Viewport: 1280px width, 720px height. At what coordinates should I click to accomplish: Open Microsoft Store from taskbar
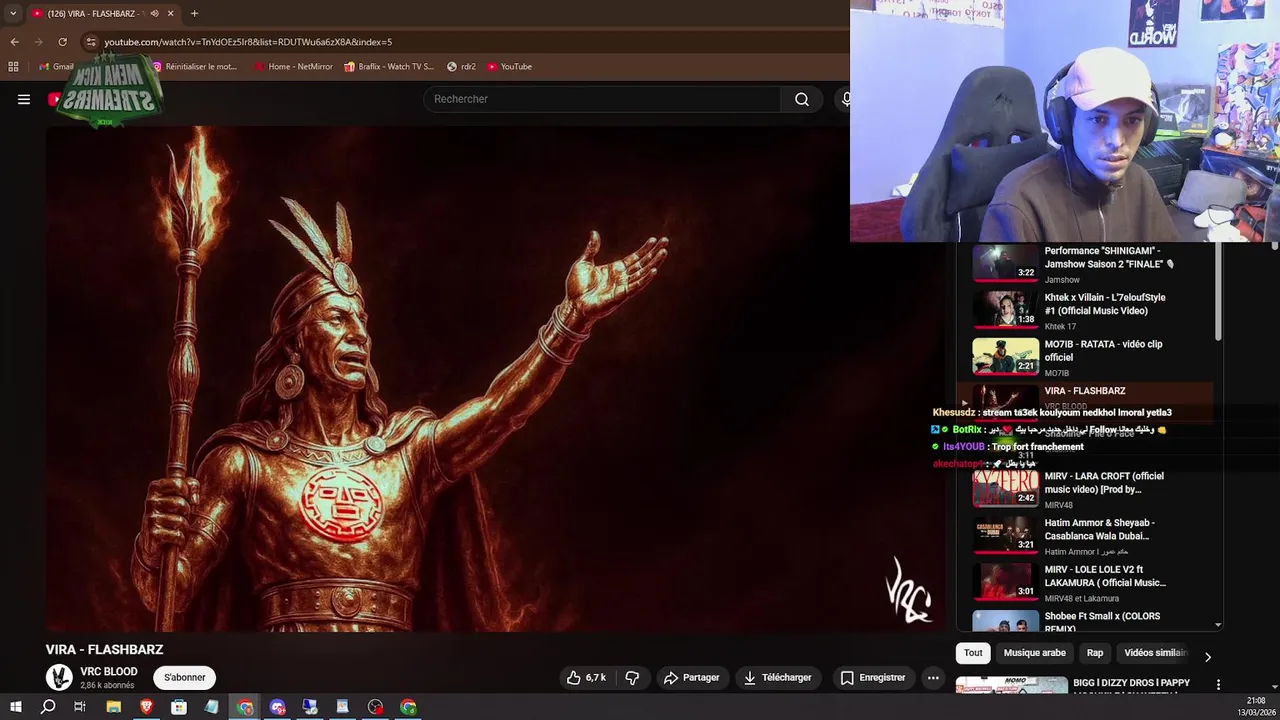(179, 707)
